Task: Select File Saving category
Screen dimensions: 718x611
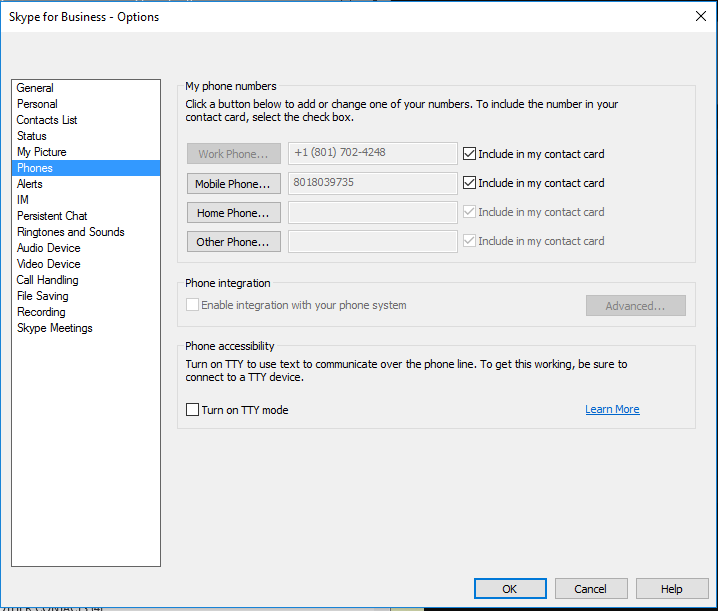Action: tap(43, 296)
